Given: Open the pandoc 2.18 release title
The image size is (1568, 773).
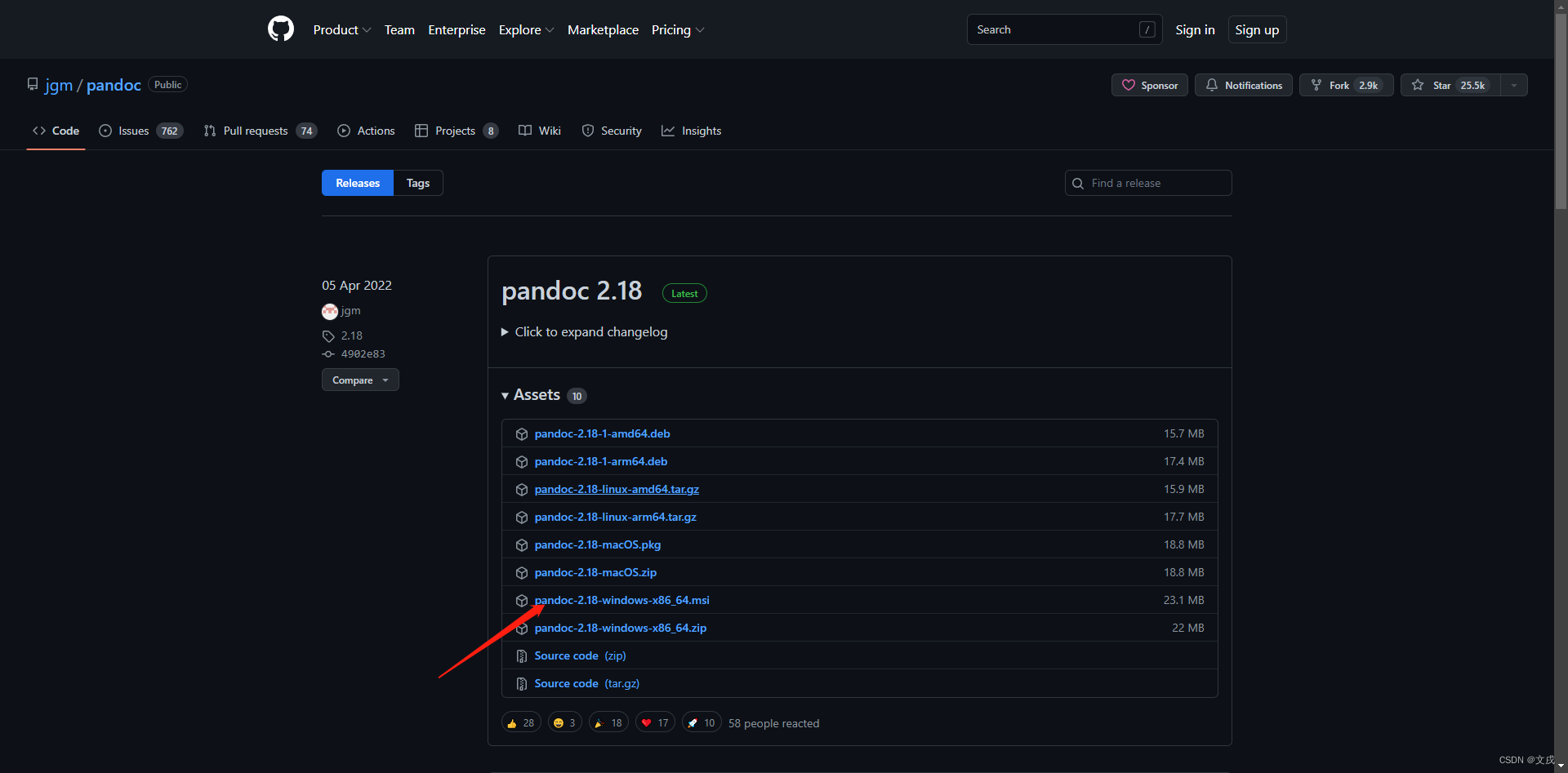Looking at the screenshot, I should (572, 291).
